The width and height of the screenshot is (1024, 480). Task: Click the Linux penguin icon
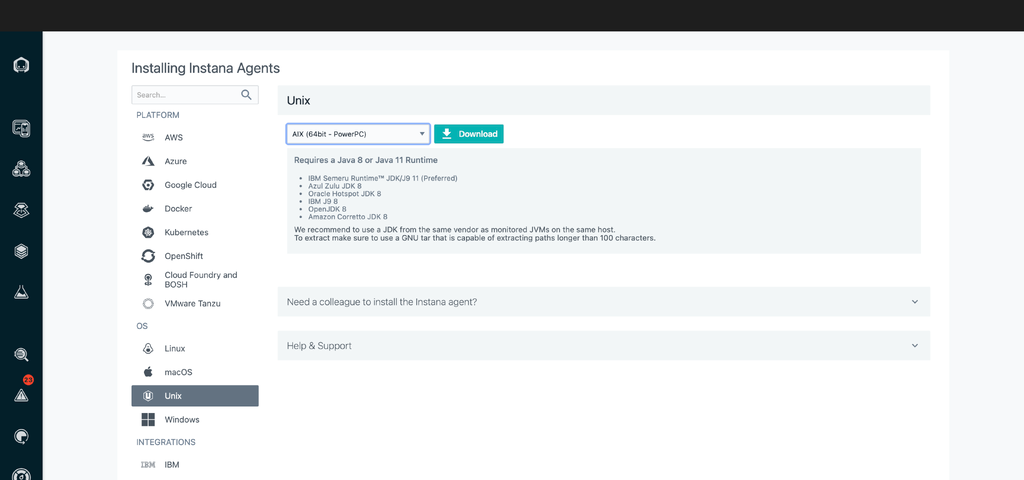148,349
